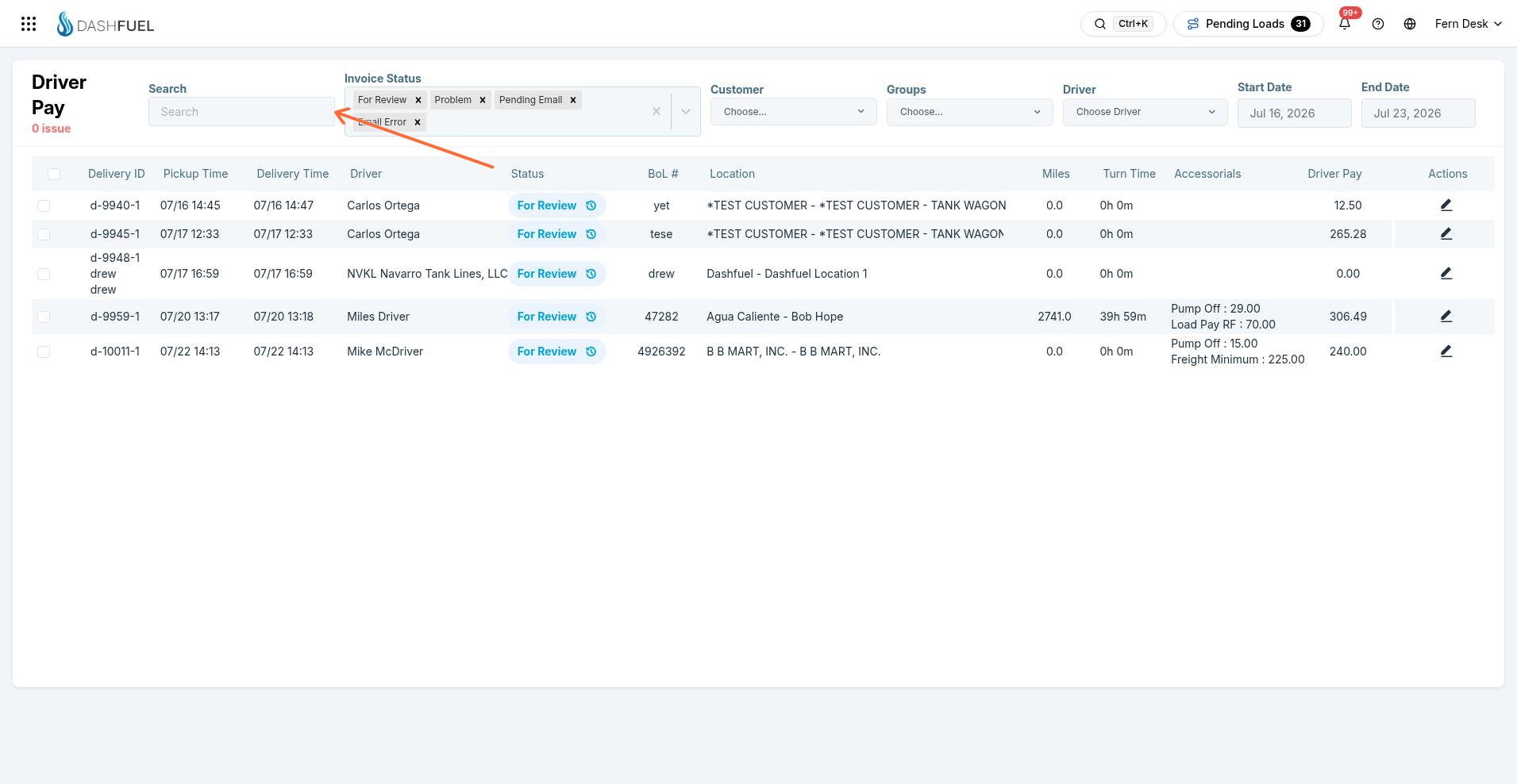Click the Driver Pay column header
The height and width of the screenshot is (784, 1517).
pos(1334,174)
